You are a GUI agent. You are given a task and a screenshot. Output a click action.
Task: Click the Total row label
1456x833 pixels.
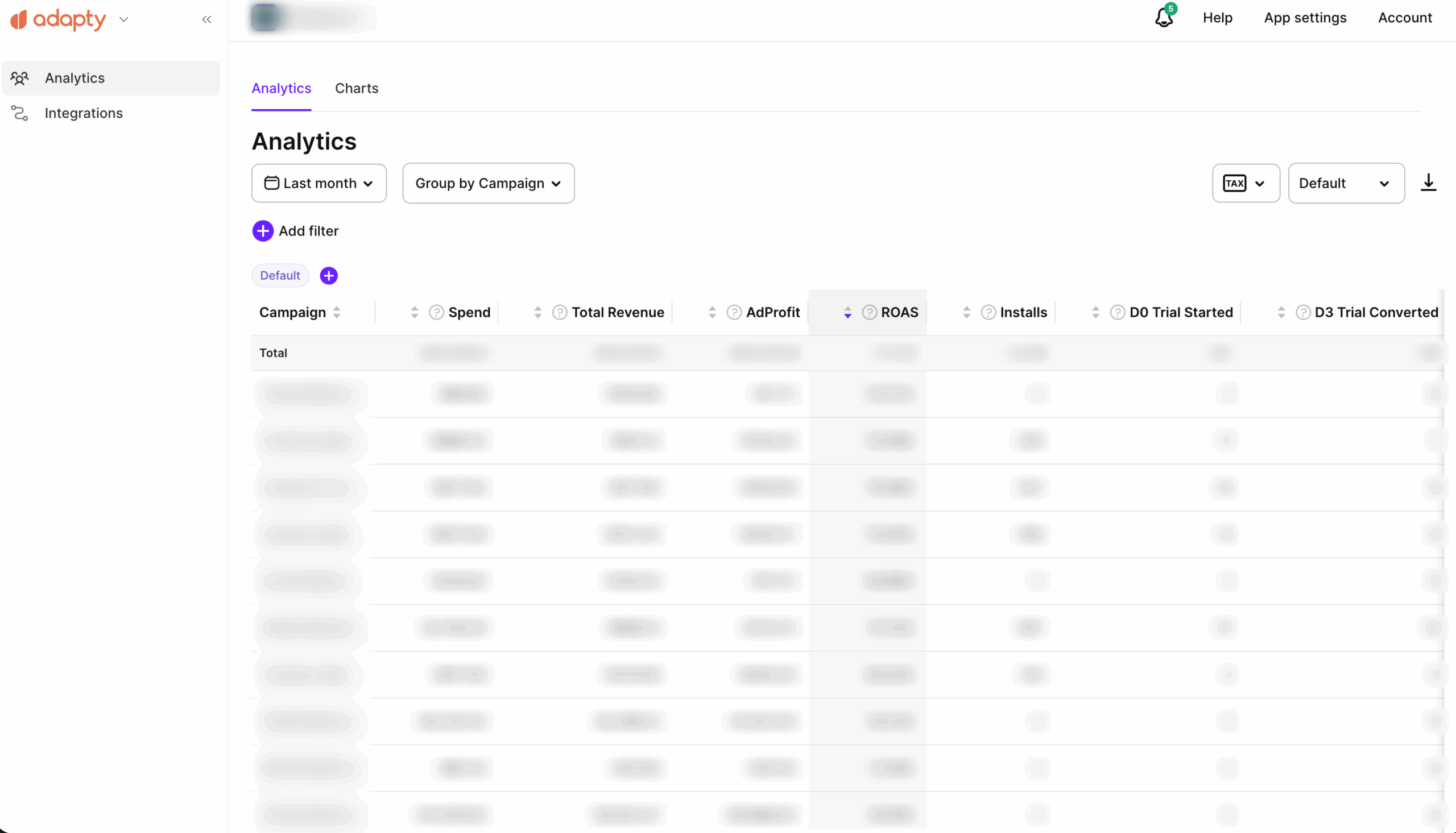click(x=273, y=353)
